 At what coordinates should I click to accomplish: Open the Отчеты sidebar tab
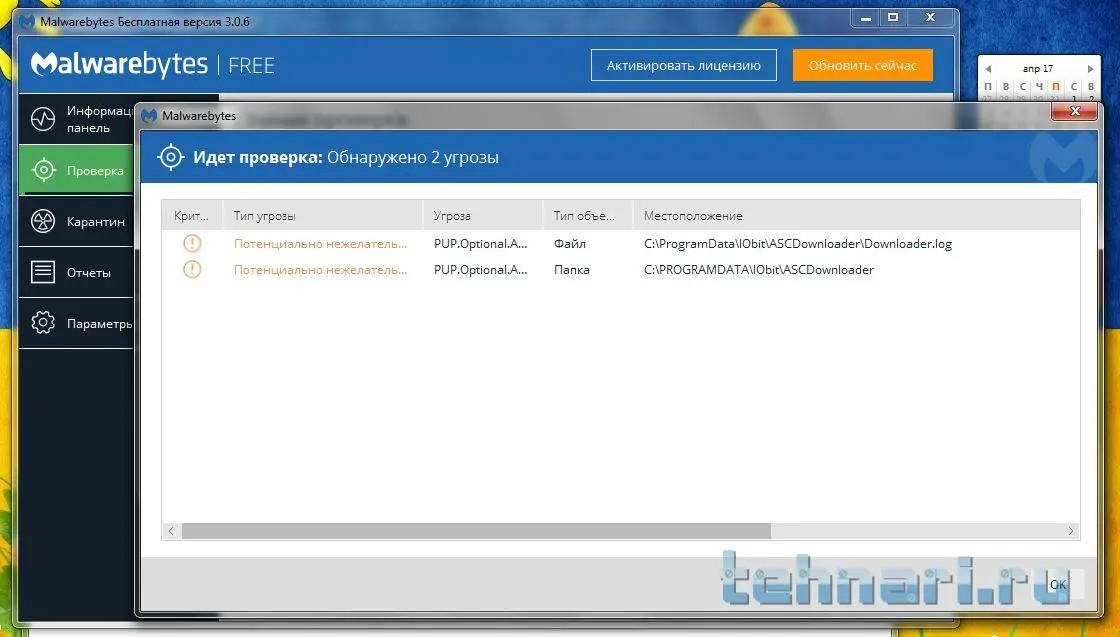coord(76,272)
